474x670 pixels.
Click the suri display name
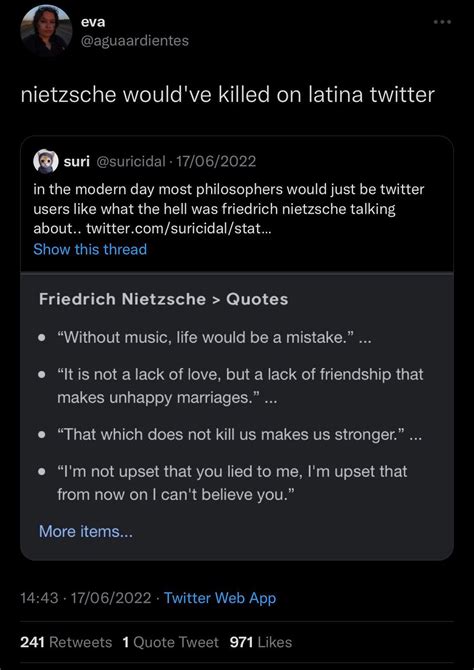(x=77, y=162)
